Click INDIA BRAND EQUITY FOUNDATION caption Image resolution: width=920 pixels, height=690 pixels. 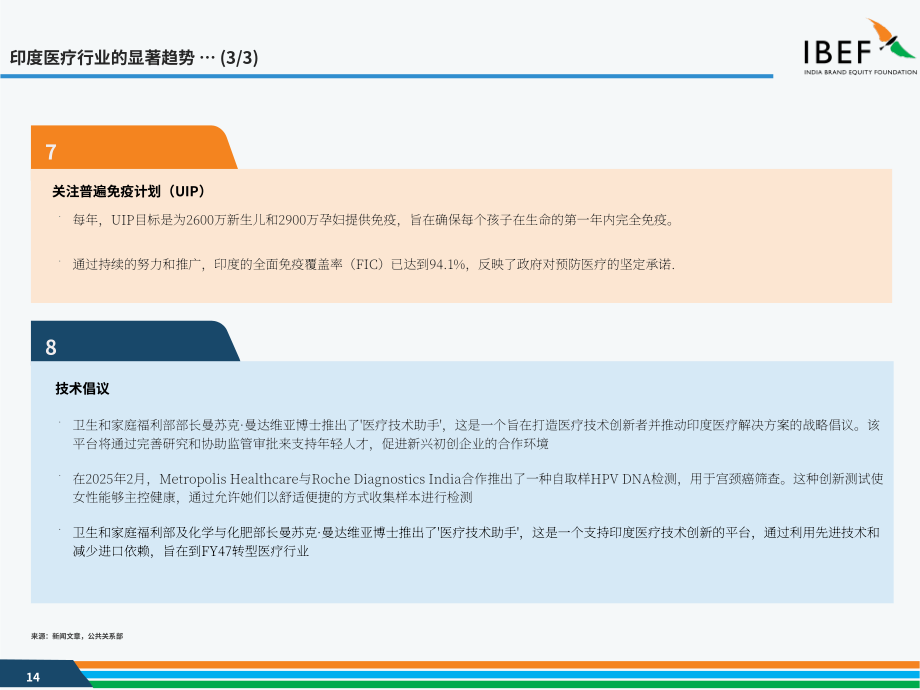pyautogui.click(x=860, y=72)
